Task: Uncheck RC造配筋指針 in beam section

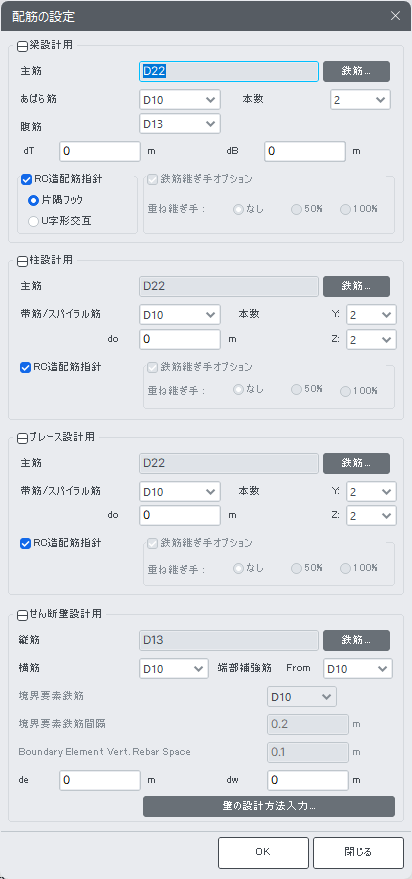Action: click(26, 180)
